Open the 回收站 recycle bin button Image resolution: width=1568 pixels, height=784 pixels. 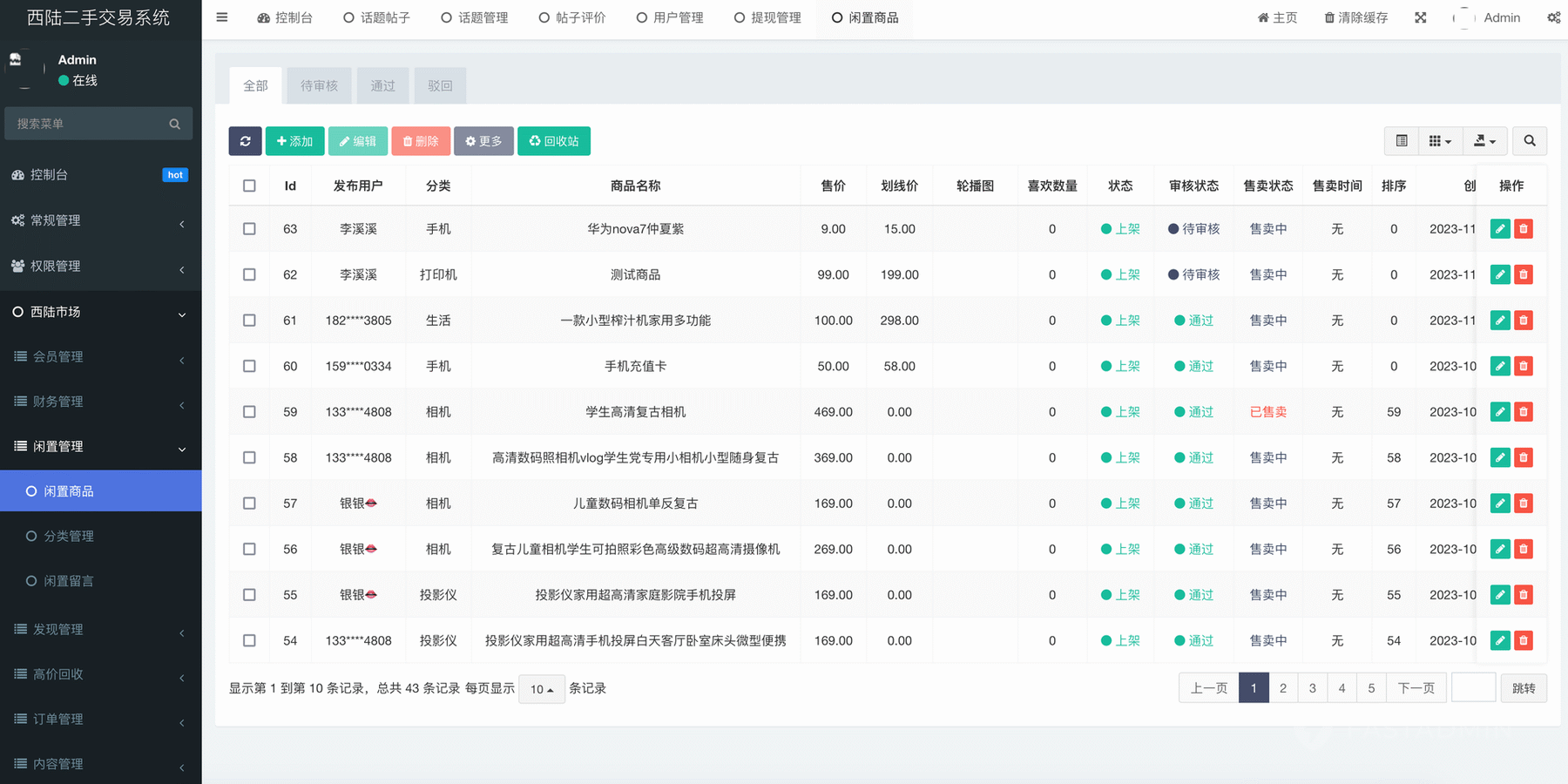[553, 141]
